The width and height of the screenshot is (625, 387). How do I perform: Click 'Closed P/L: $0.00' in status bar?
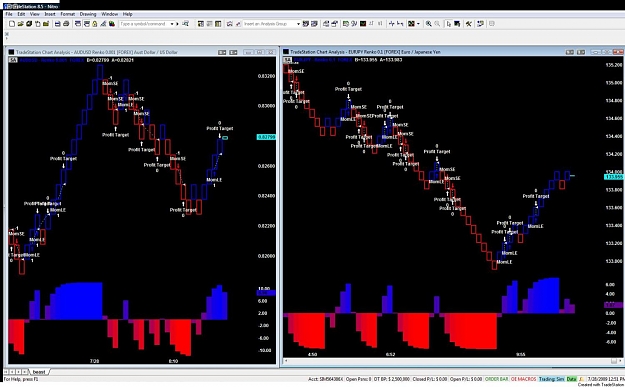(430, 379)
